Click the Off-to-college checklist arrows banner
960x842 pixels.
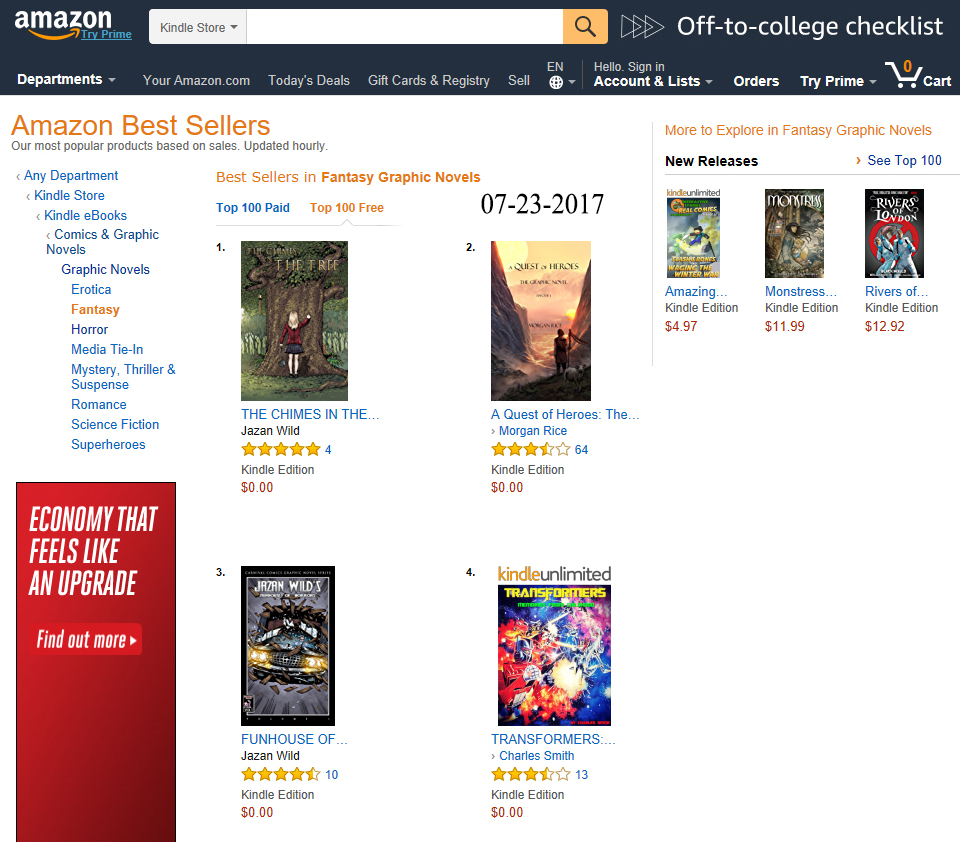(x=782, y=26)
